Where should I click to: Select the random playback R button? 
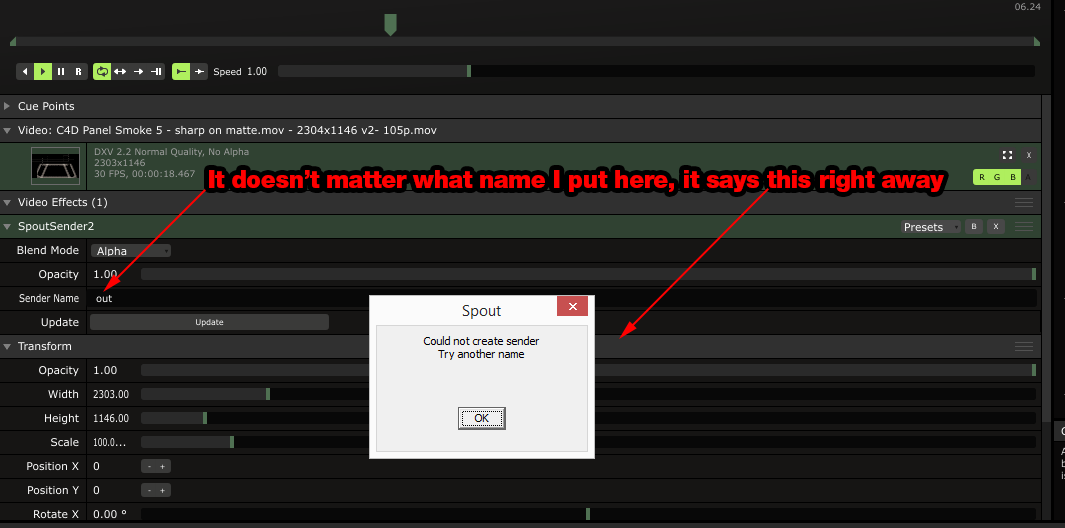click(77, 72)
